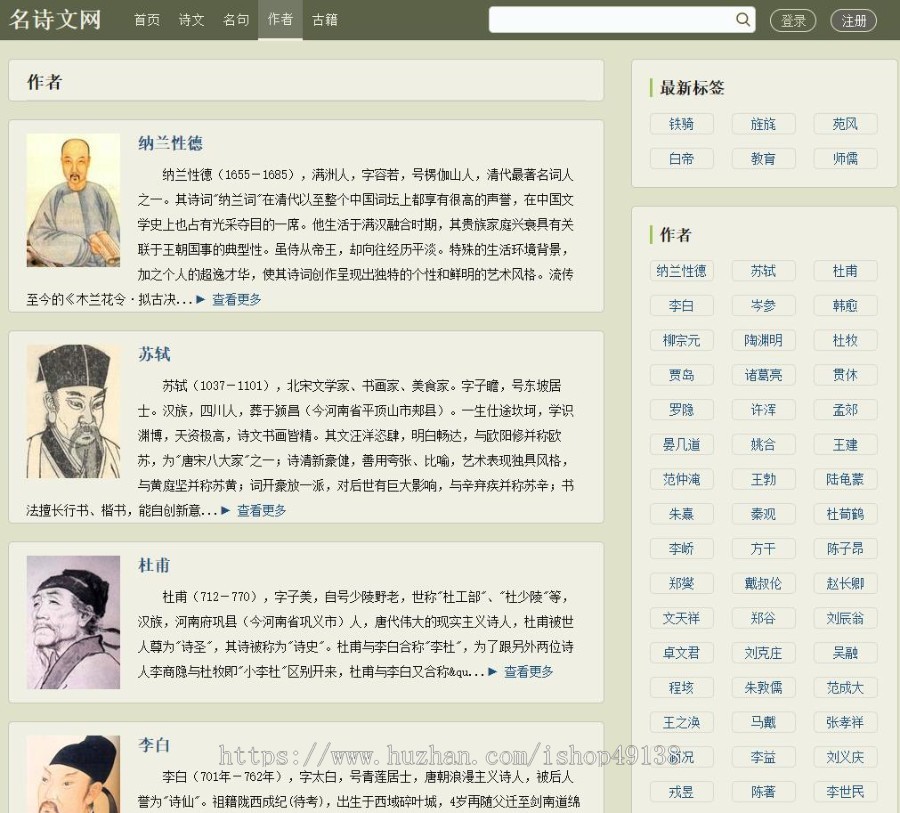
Task: Go to 刘克庄 author page
Action: [x=763, y=653]
